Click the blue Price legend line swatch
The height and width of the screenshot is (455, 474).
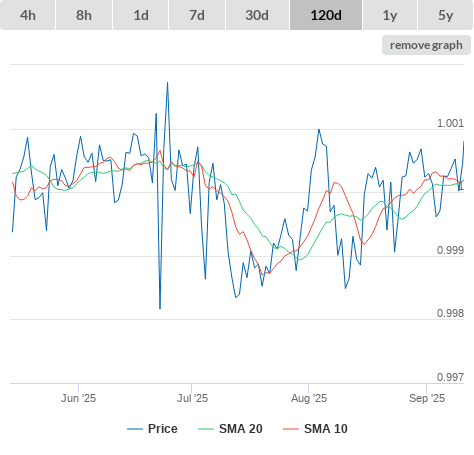(x=135, y=429)
